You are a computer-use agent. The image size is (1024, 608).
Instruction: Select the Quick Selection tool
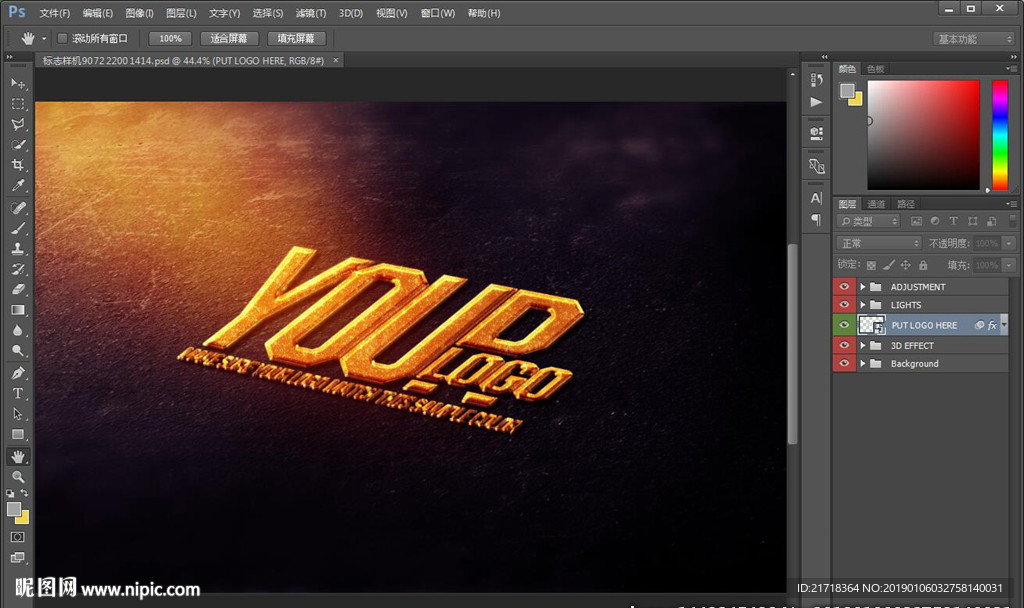[18, 144]
